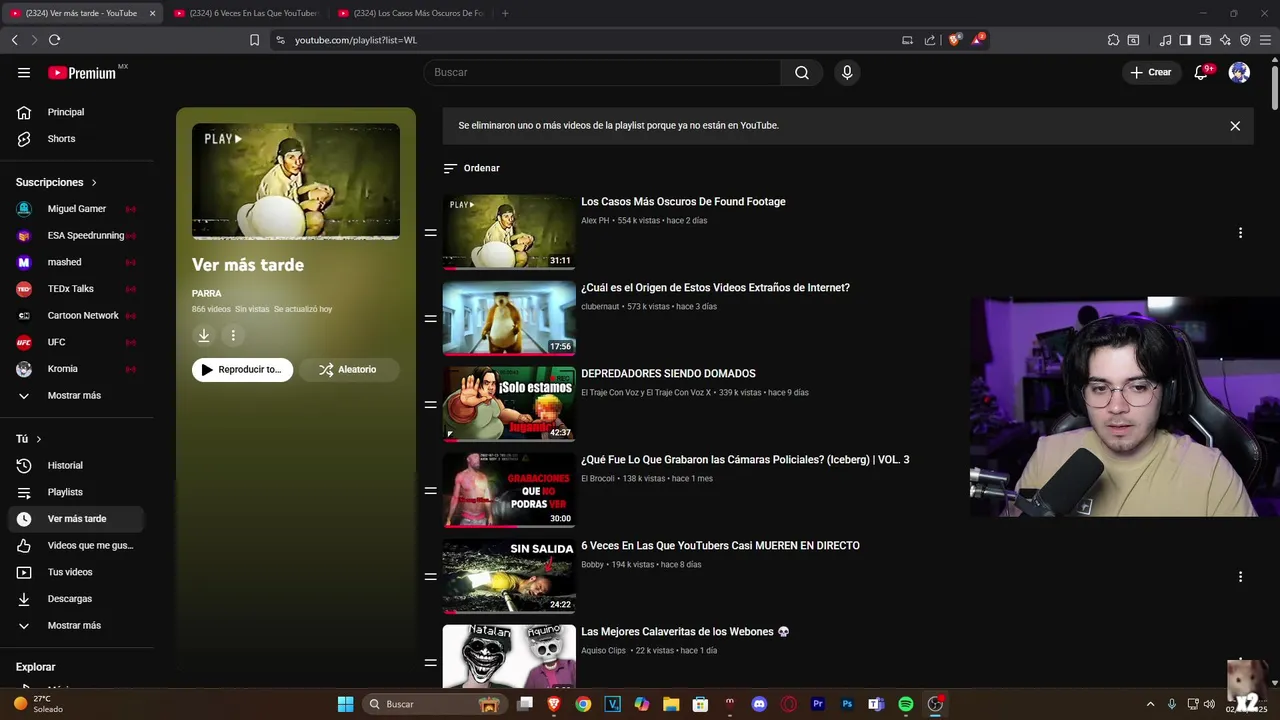Screen dimensions: 1280x720
Task: Click the Alex PH channel name
Action: click(595, 220)
